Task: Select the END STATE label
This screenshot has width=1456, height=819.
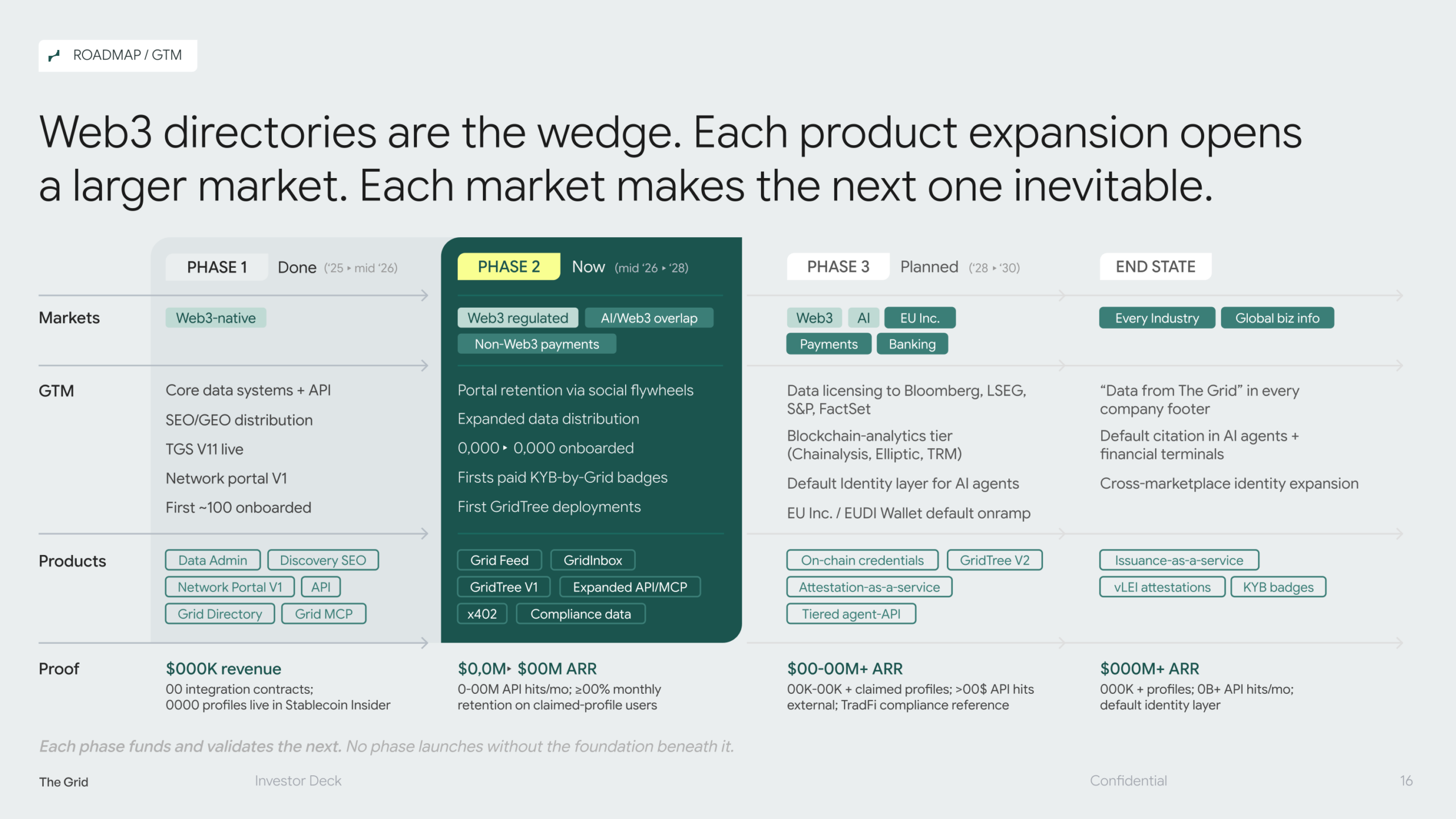Action: [x=1155, y=267]
